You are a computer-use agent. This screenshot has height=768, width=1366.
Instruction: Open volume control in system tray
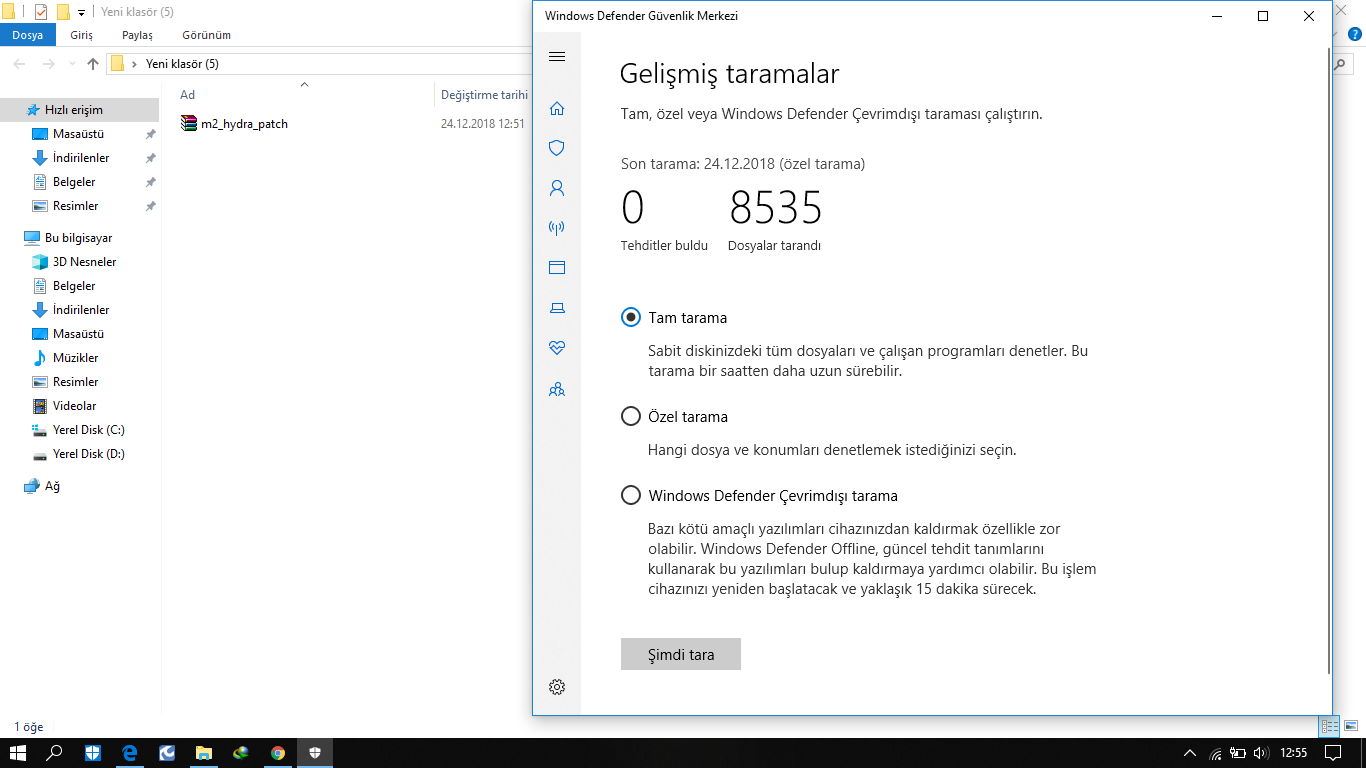[1262, 753]
